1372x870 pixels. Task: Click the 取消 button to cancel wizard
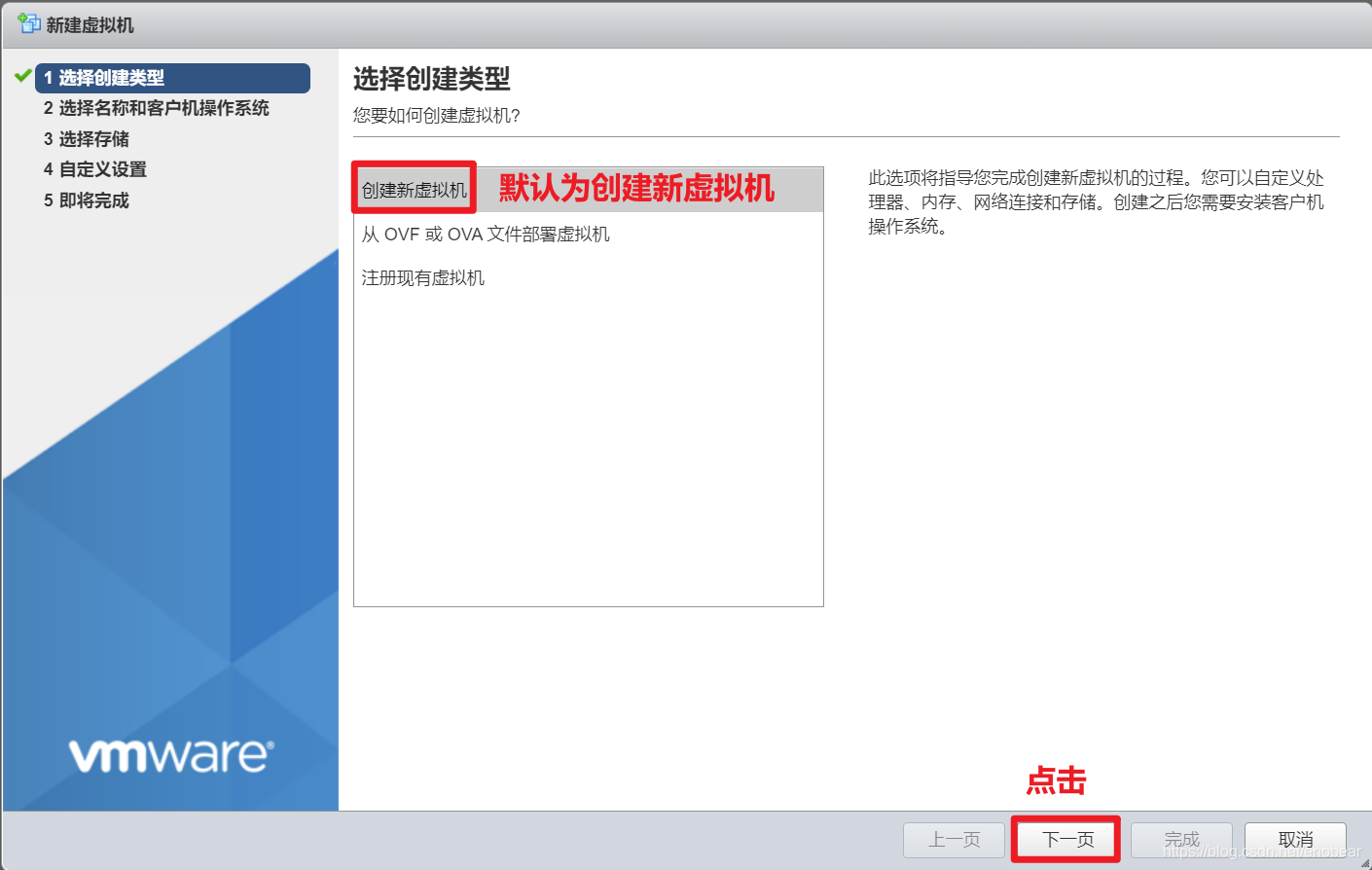pos(1295,839)
